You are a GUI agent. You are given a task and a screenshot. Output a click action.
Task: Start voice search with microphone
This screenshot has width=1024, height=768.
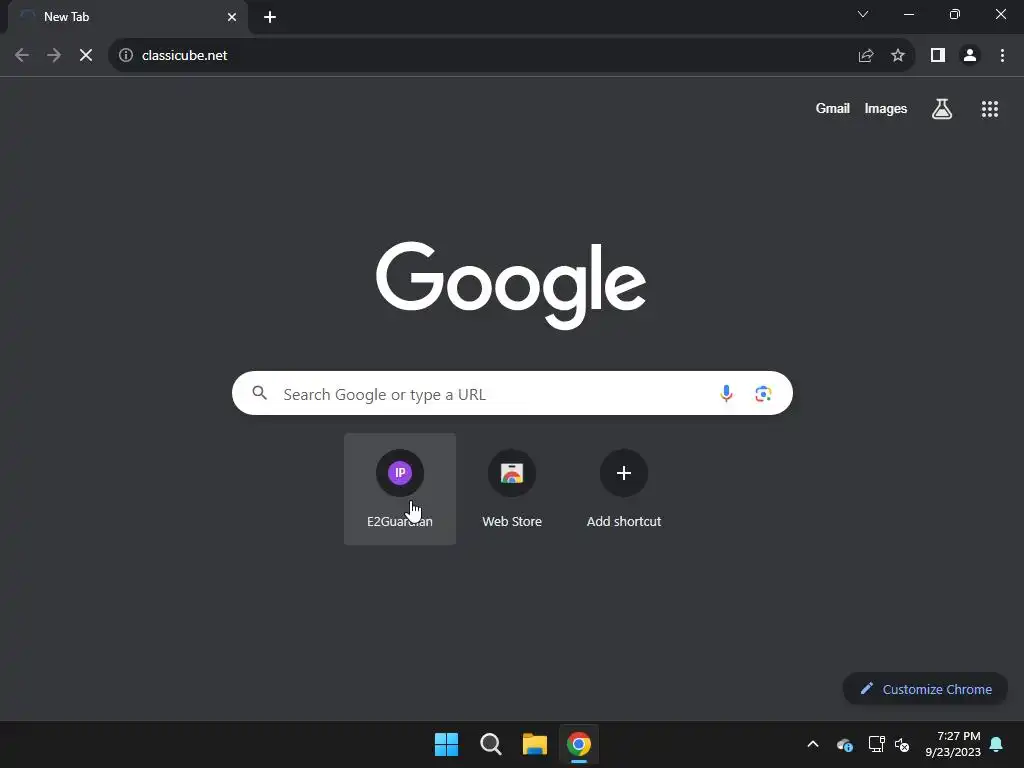pyautogui.click(x=726, y=393)
